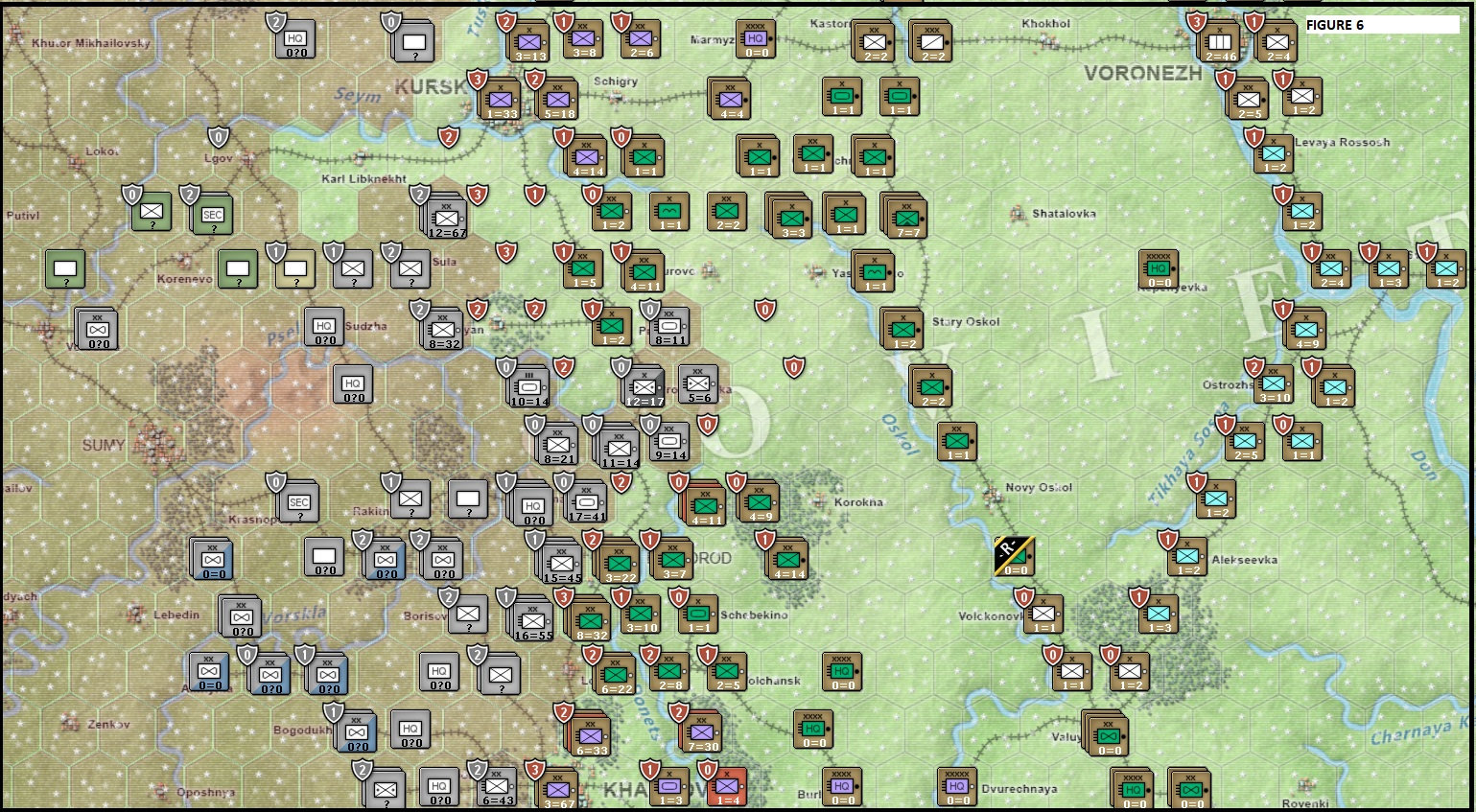
Task: Click the SUMY city label
Action: (104, 445)
